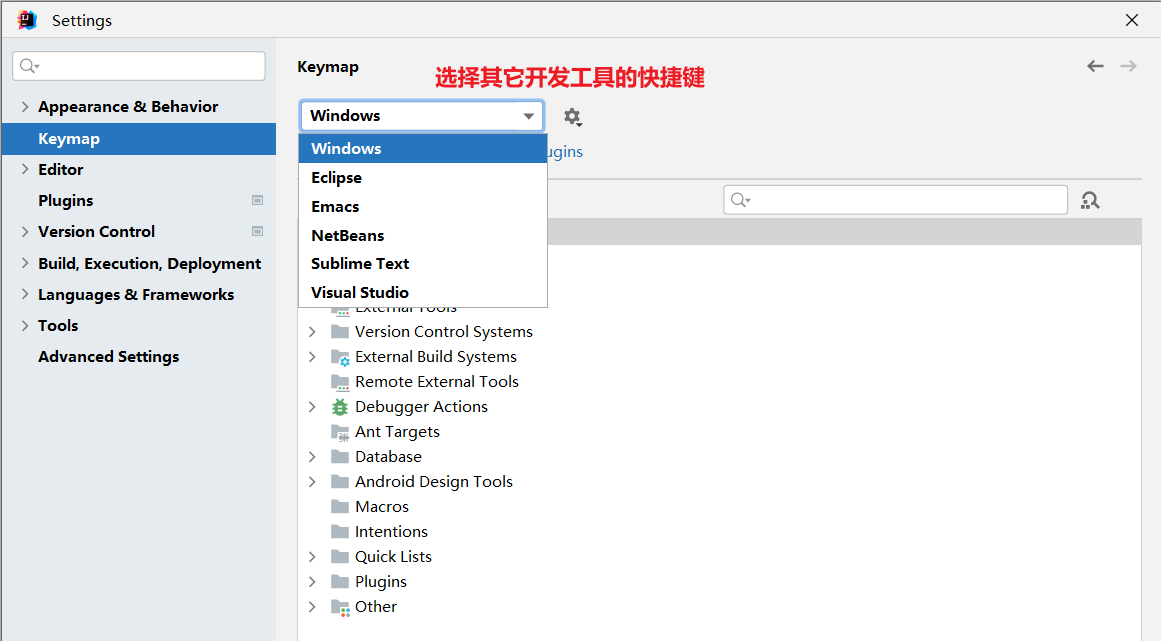The width and height of the screenshot is (1161, 641).
Task: Choose the Emacs keymap
Action: click(423, 207)
